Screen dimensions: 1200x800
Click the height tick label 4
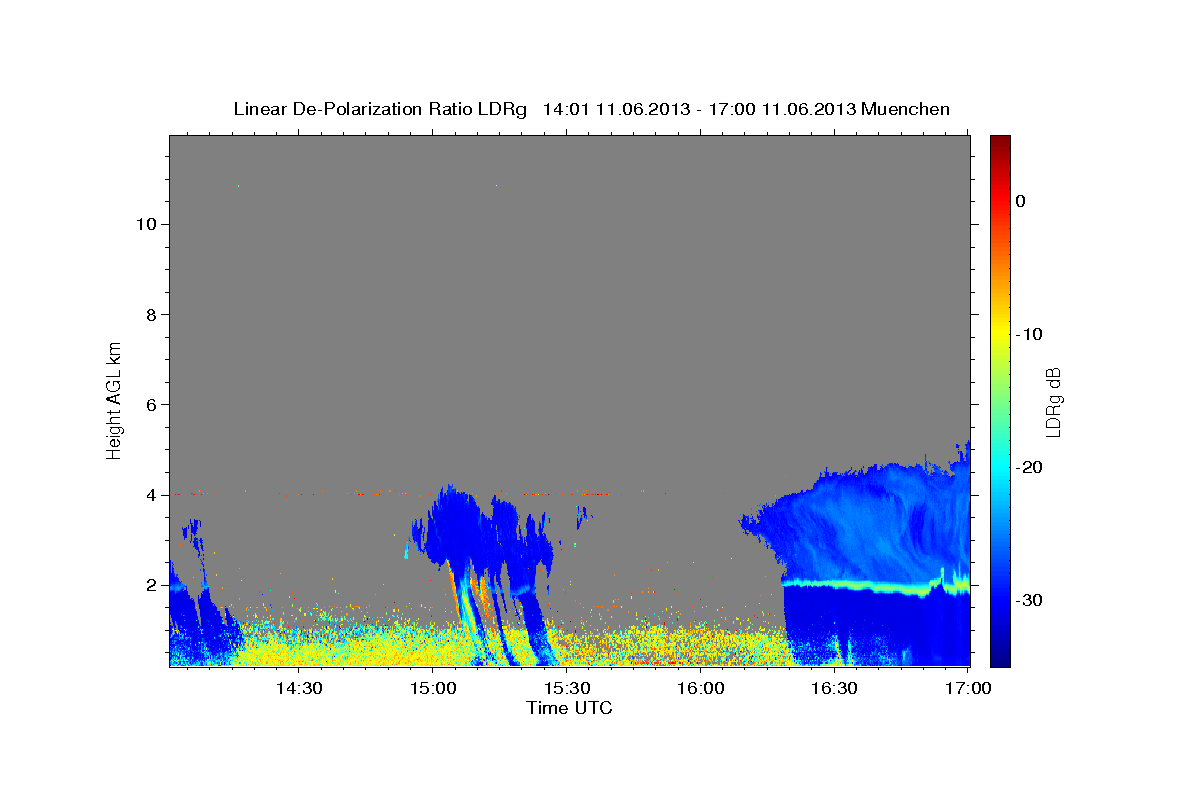[150, 495]
